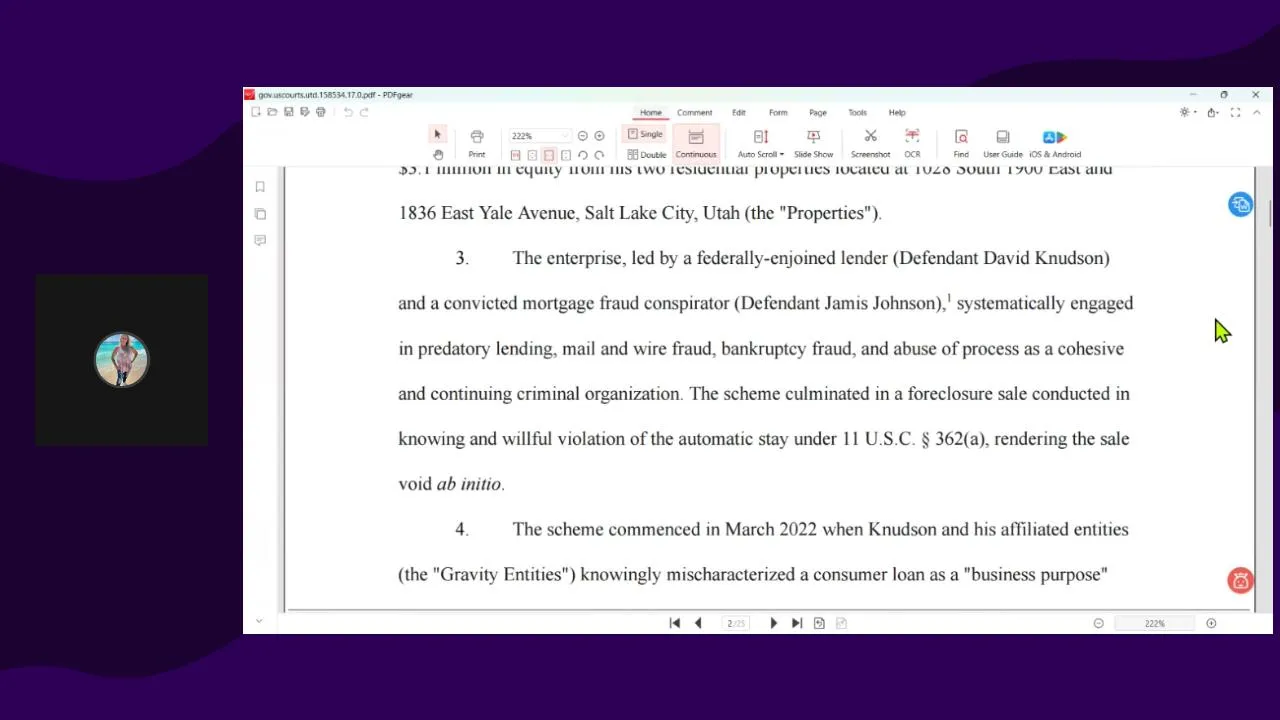1280x720 pixels.
Task: Choose the highlighted Fit Width icon
Action: [x=549, y=155]
